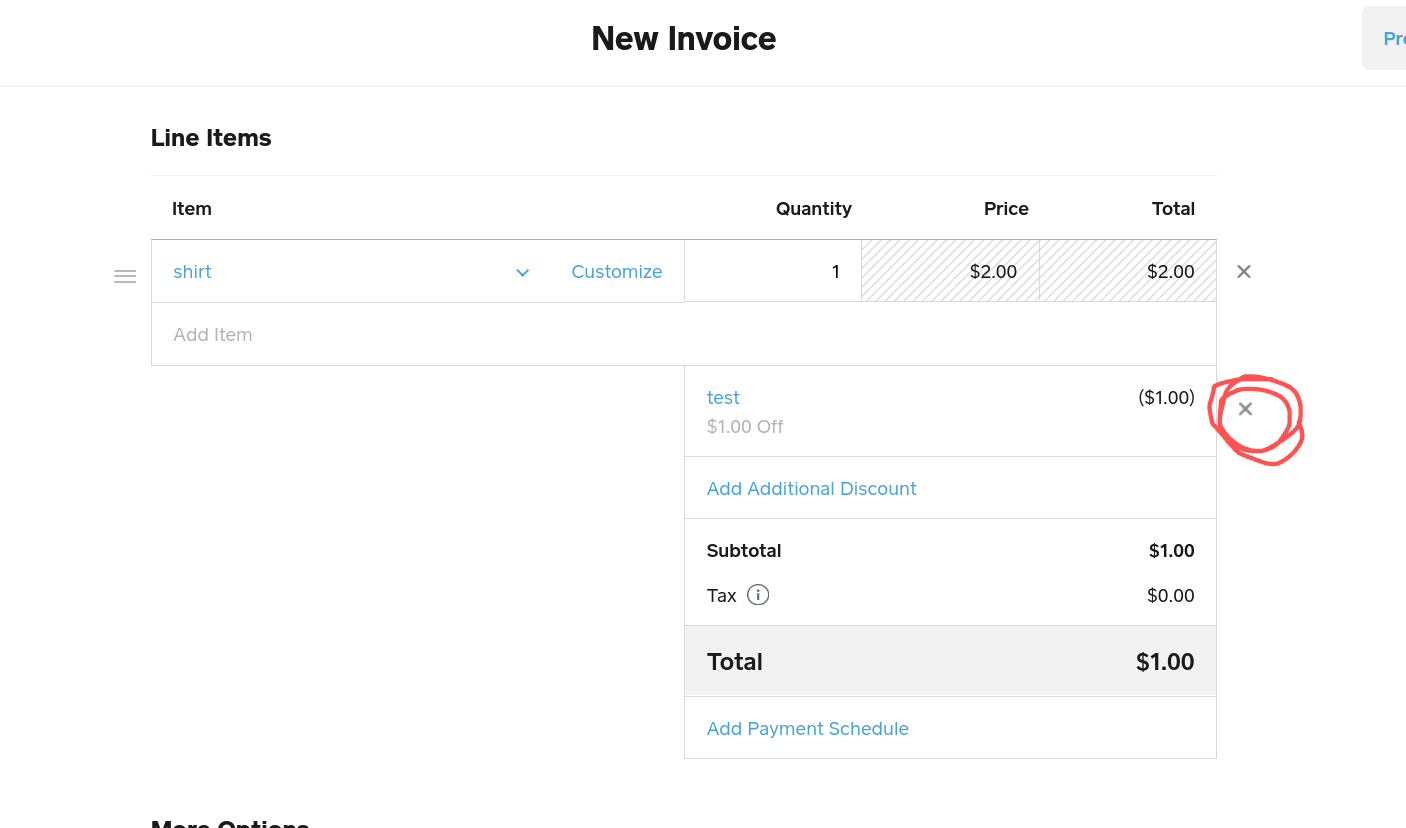1406x828 pixels.
Task: Remove the shirt line item
Action: 1243,272
